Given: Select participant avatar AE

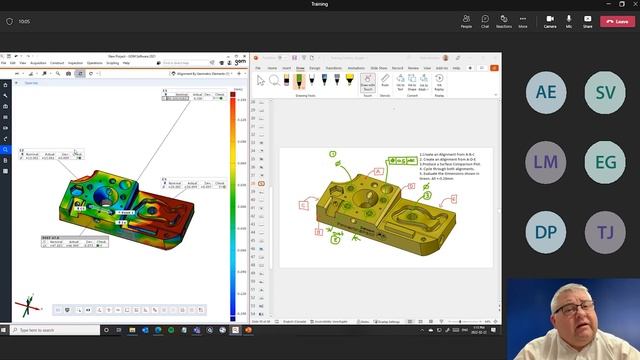Looking at the screenshot, I should click(x=546, y=93).
